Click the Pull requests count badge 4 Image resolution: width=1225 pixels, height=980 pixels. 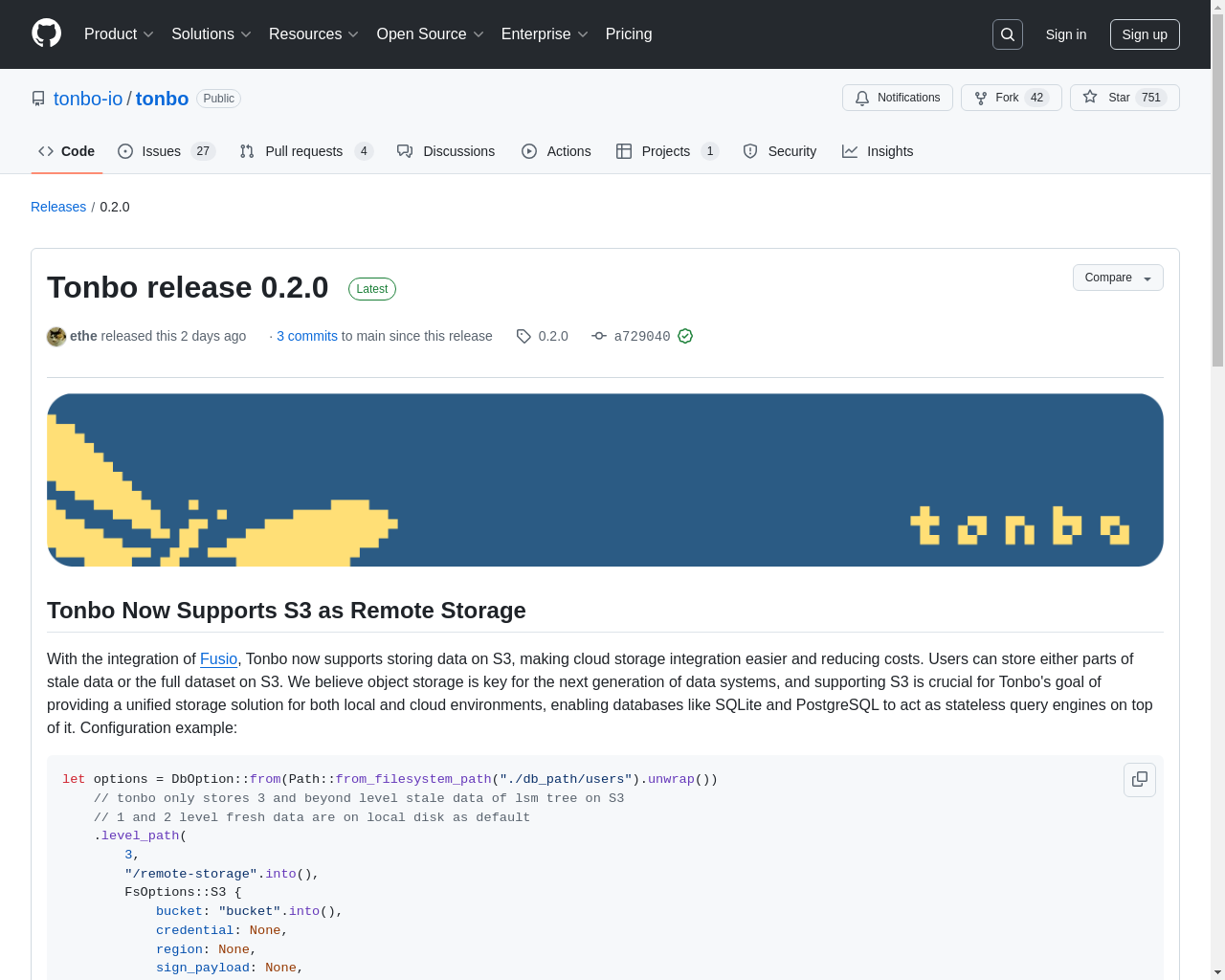(x=364, y=151)
